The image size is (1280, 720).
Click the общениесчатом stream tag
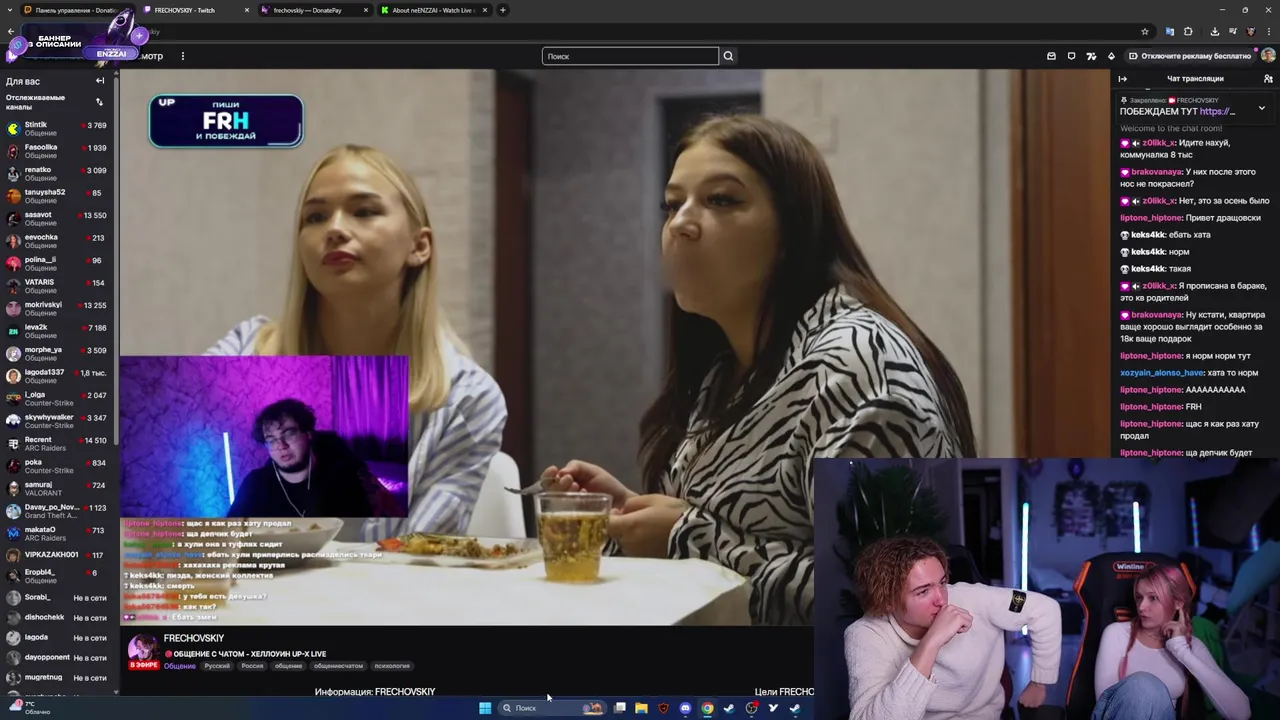click(338, 666)
